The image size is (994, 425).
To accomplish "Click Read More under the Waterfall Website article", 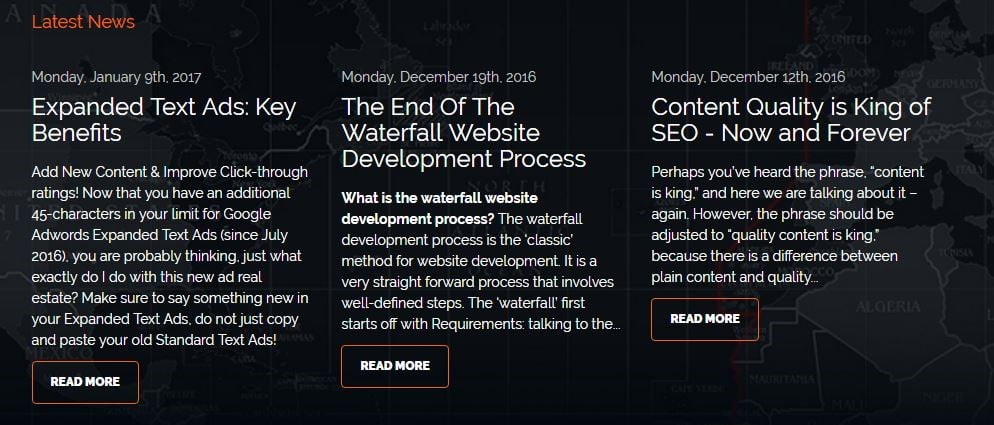I will click(x=395, y=366).
